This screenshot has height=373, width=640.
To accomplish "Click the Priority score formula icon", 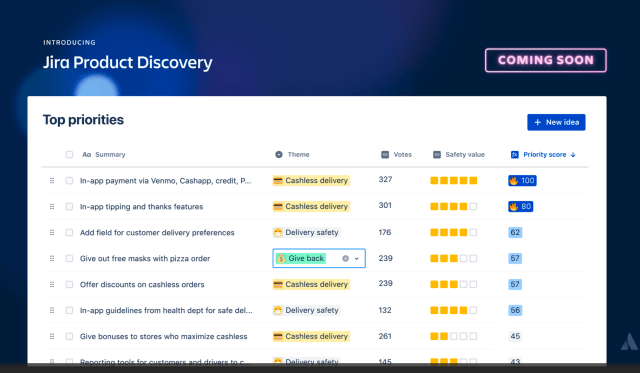I will (515, 155).
